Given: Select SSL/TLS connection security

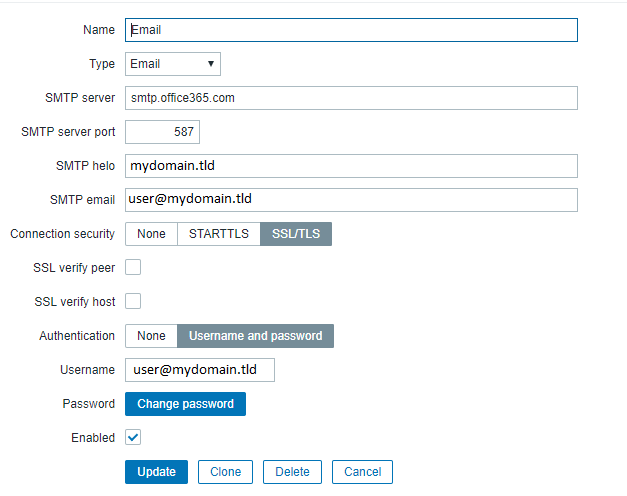Looking at the screenshot, I should coord(296,234).
